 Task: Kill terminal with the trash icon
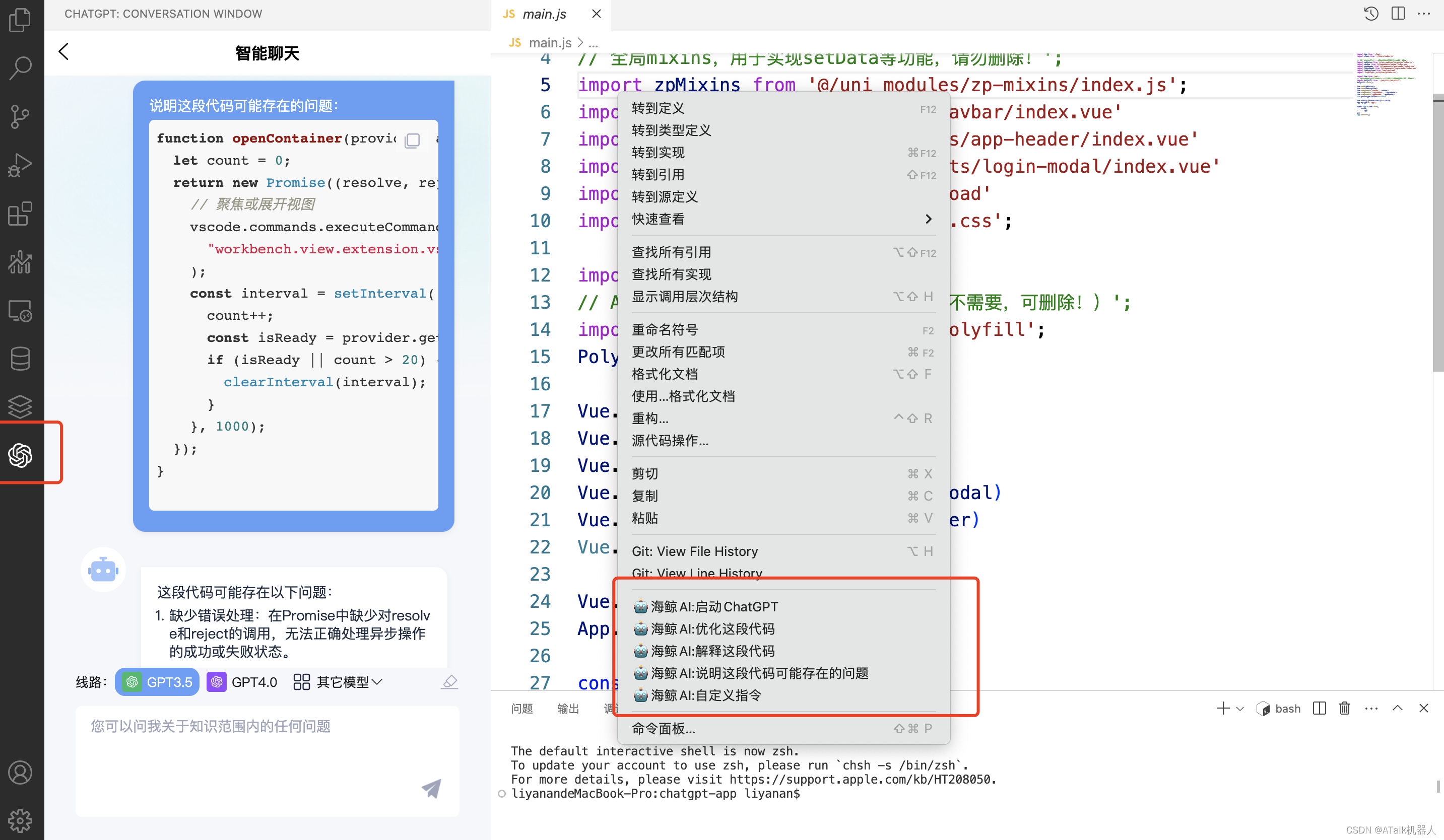1345,708
